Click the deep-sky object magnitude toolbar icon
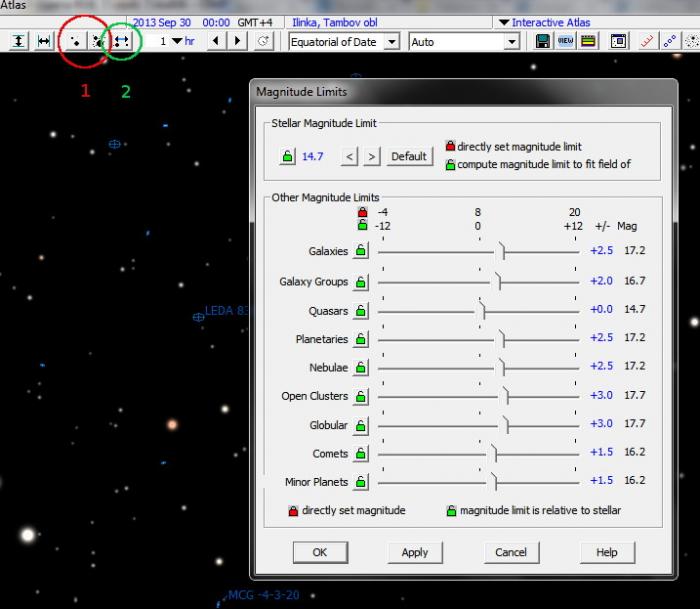This screenshot has width=700, height=609. click(x=98, y=42)
